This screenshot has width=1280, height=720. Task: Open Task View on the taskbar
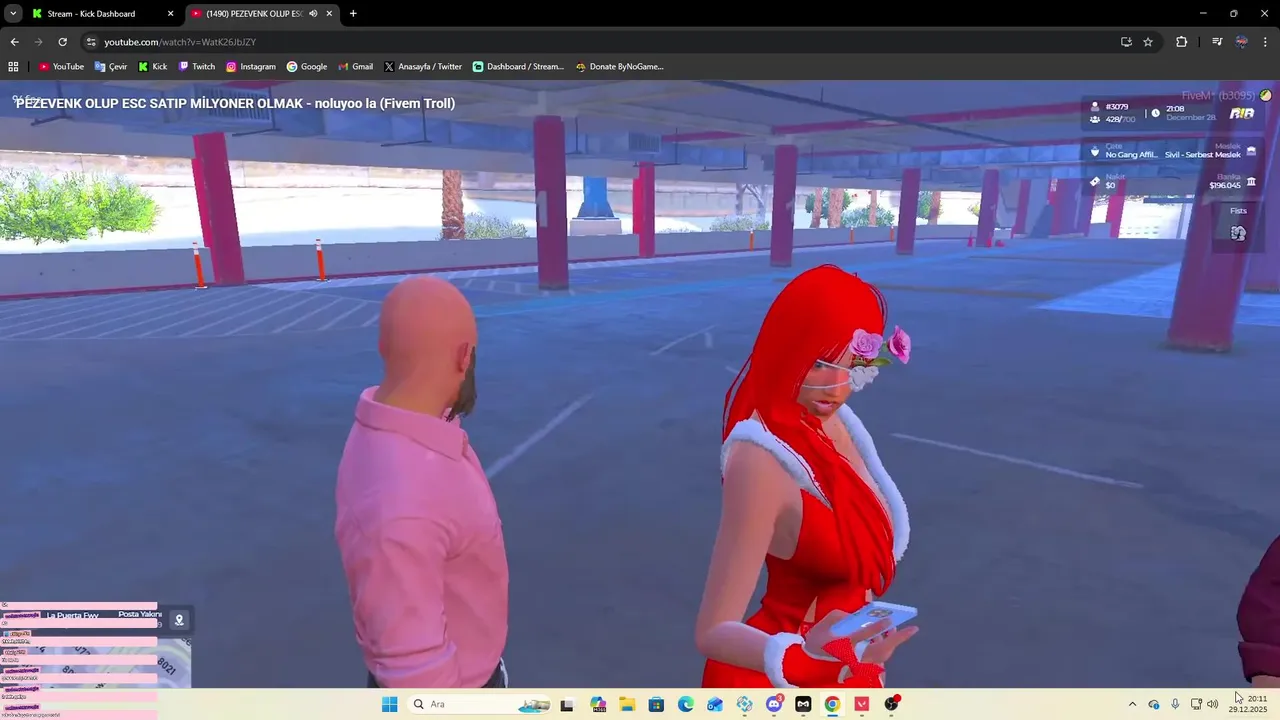point(567,704)
